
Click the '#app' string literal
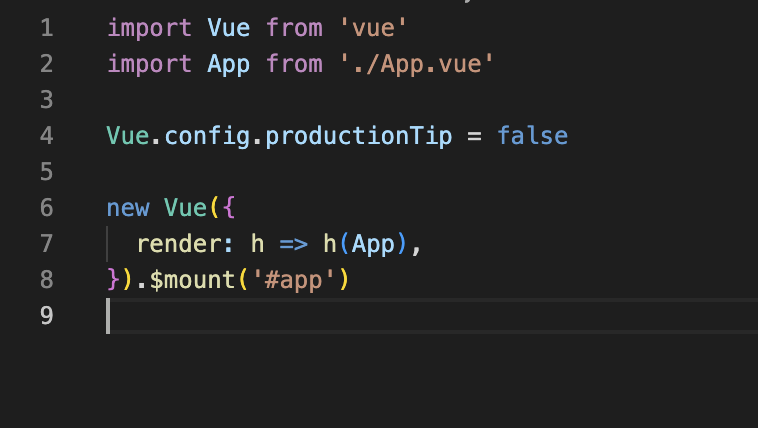click(x=293, y=280)
